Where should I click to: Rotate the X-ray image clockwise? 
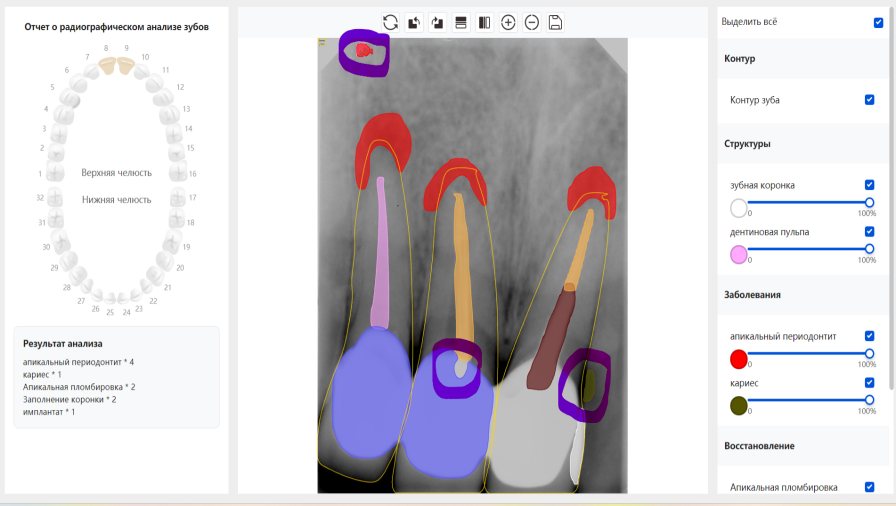click(437, 22)
